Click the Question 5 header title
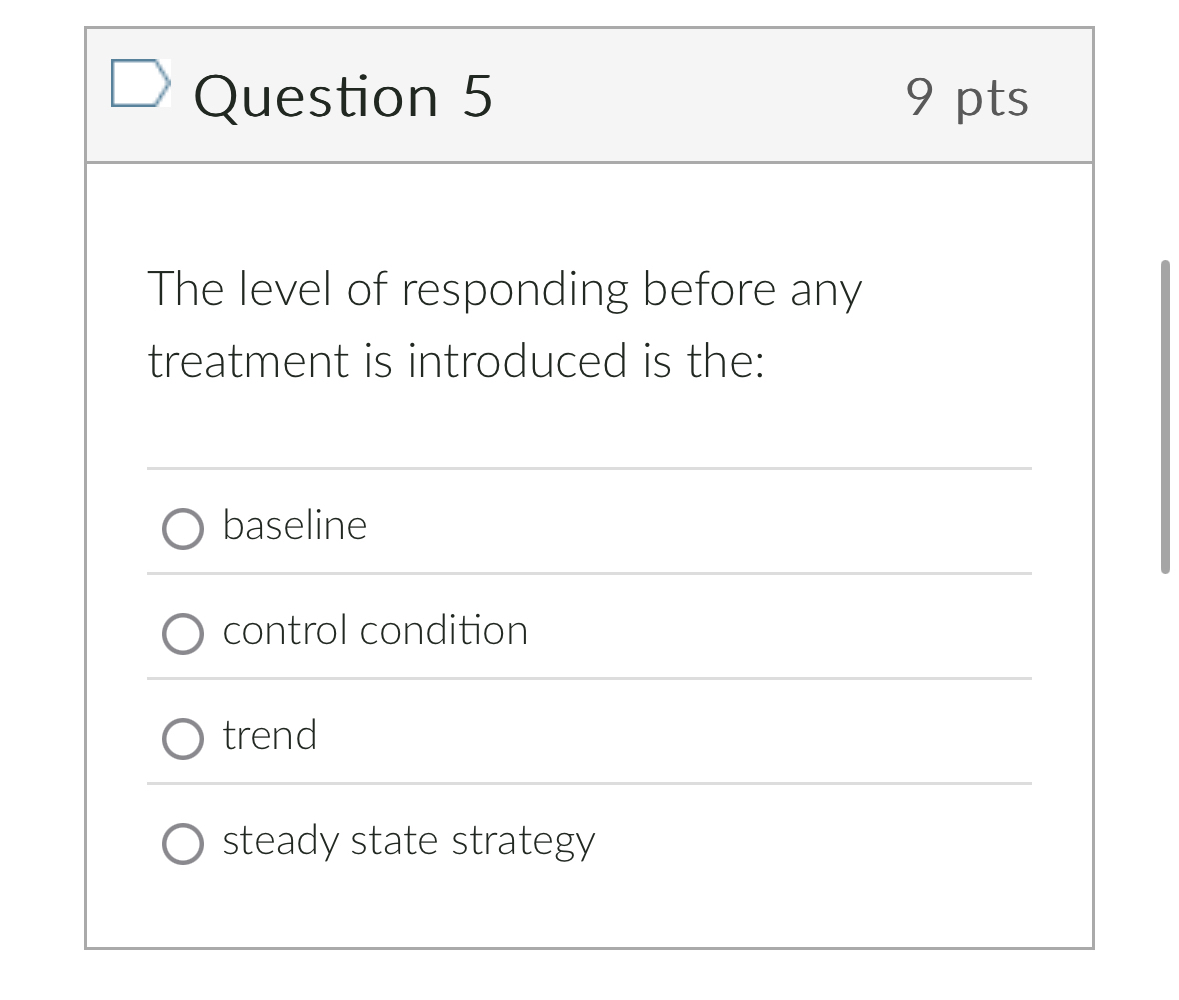The height and width of the screenshot is (1000, 1179). [342, 96]
